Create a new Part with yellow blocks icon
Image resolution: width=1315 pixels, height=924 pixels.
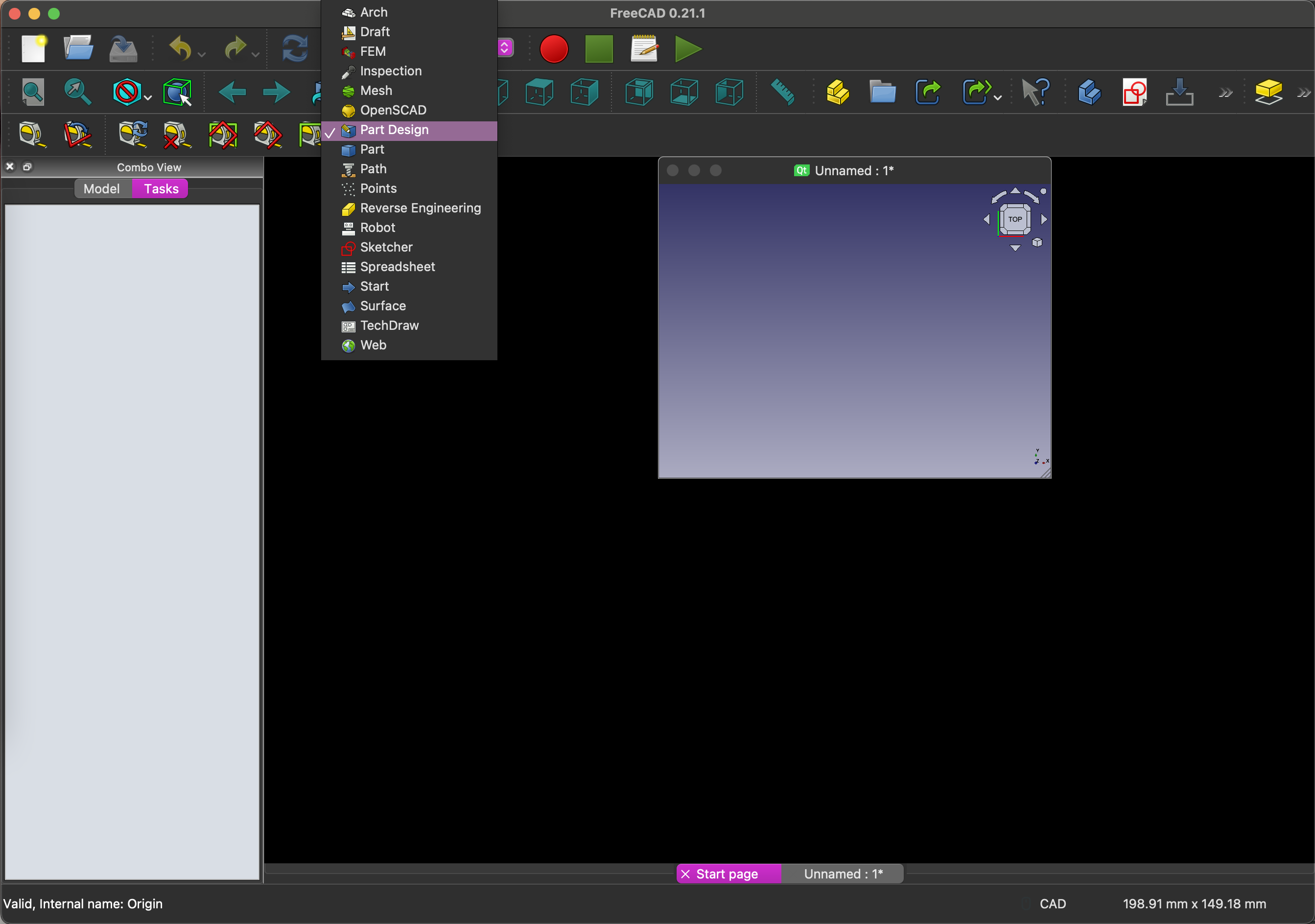[x=837, y=92]
